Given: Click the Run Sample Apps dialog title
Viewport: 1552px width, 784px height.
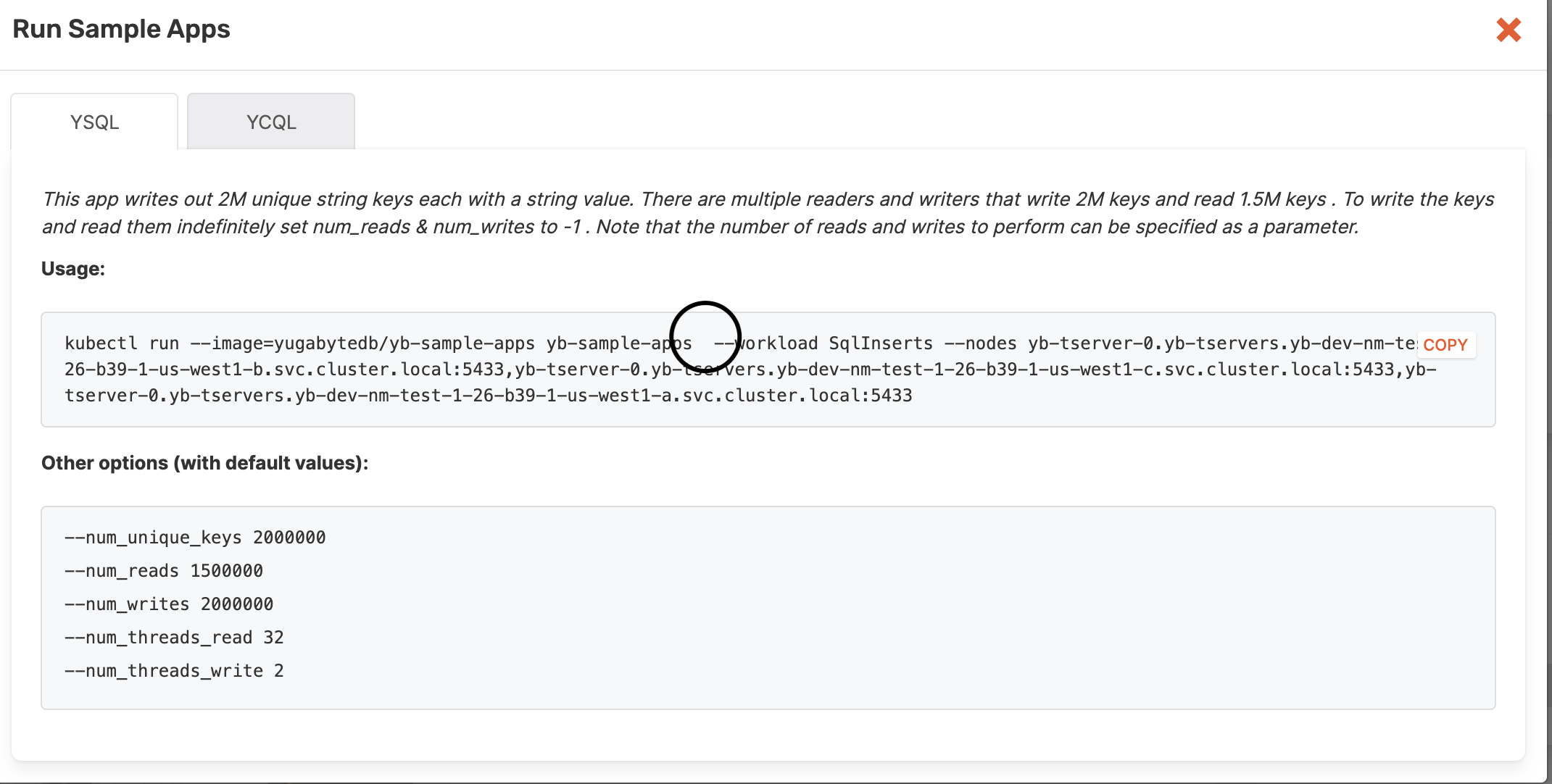Looking at the screenshot, I should (x=120, y=29).
